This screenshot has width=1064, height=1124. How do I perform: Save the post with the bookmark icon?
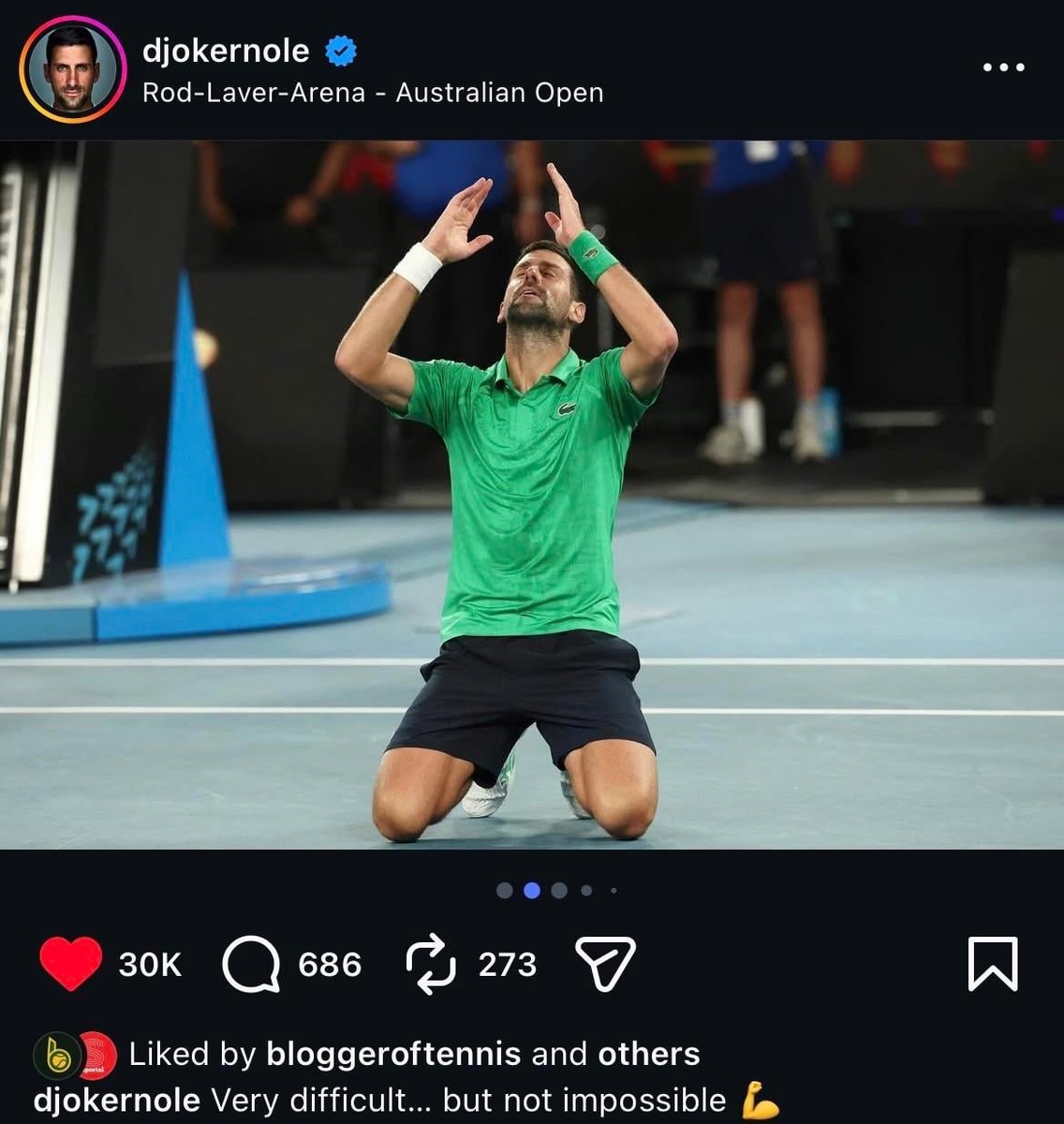click(x=993, y=964)
